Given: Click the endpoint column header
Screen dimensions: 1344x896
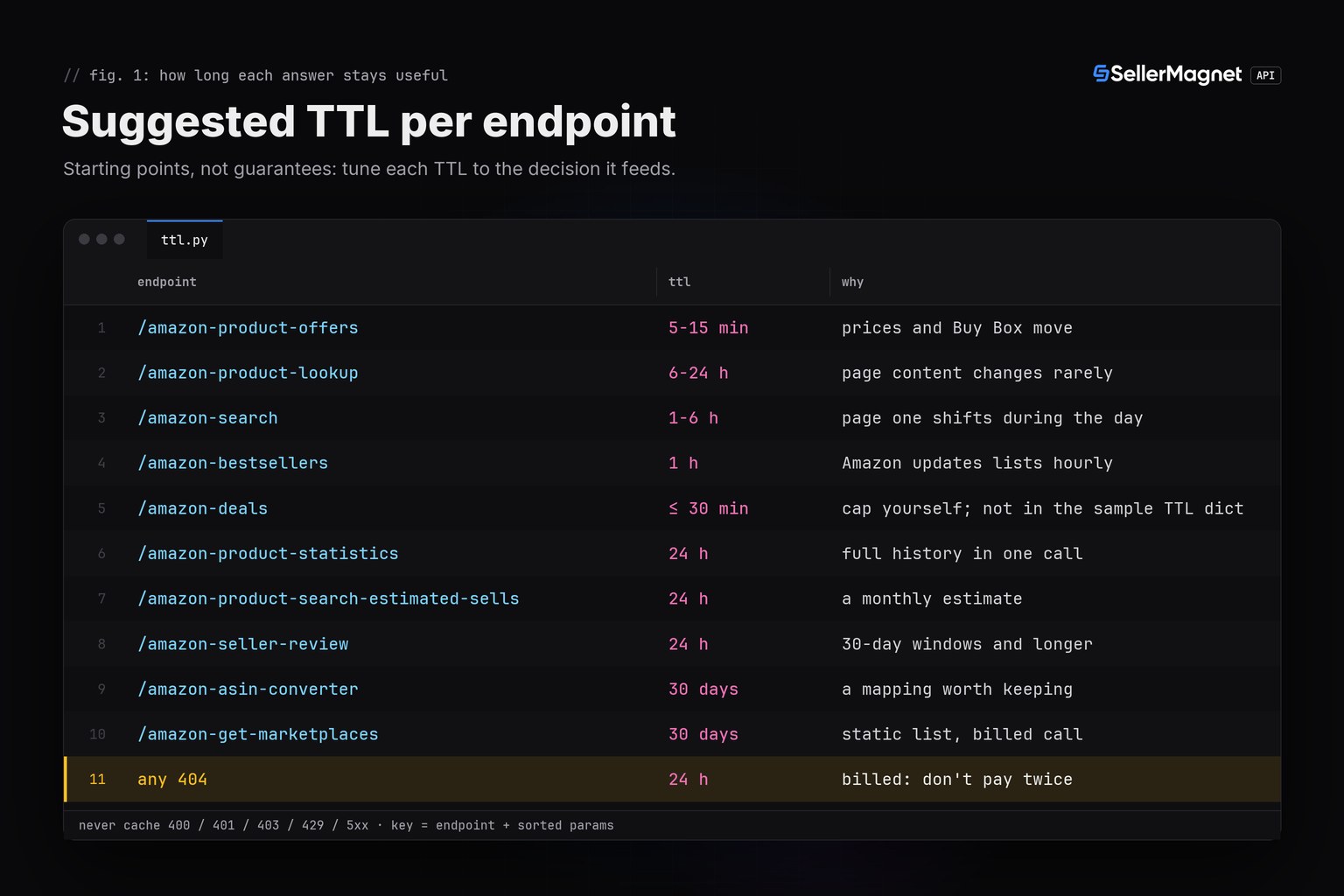Looking at the screenshot, I should (167, 282).
